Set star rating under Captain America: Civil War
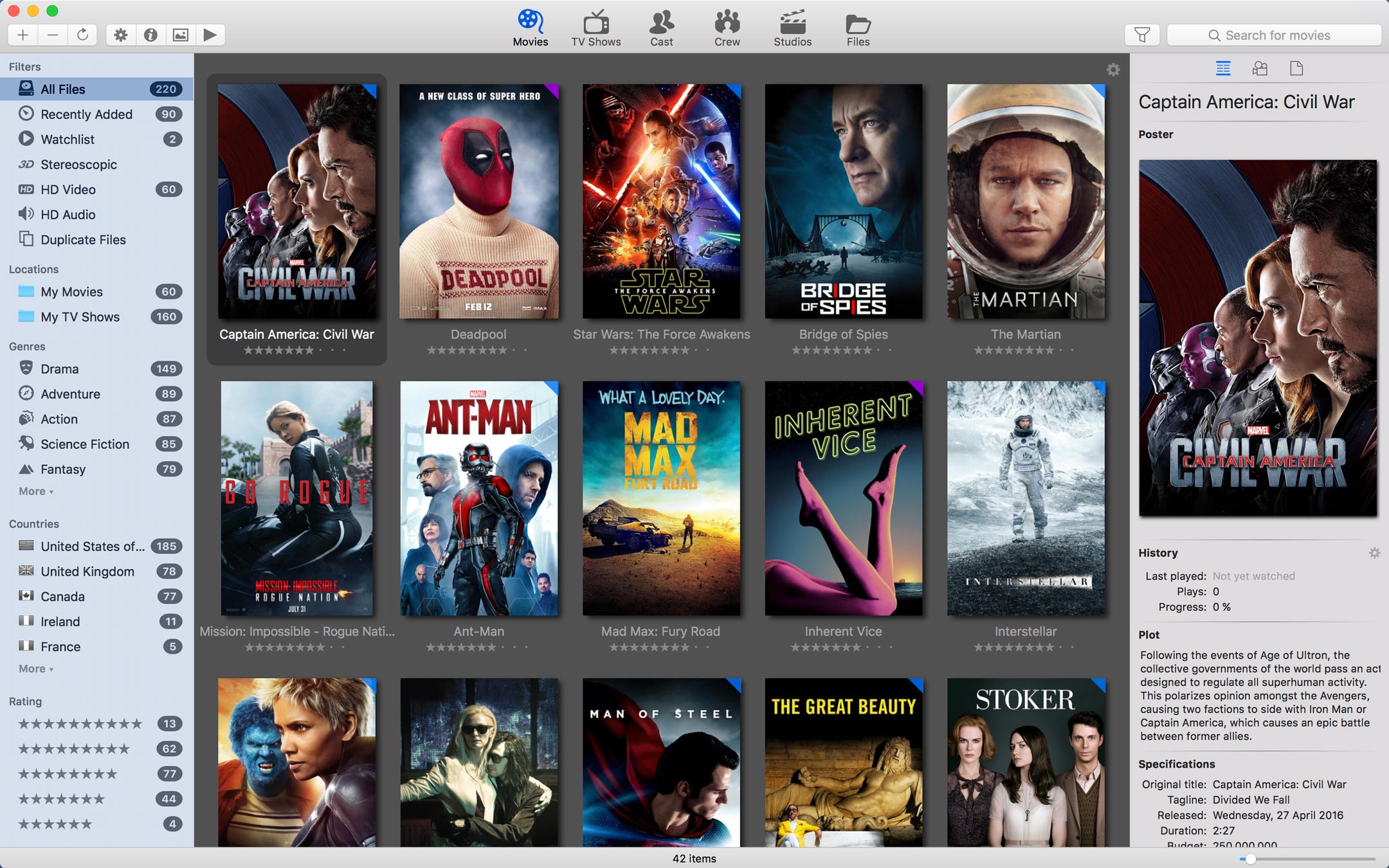 296,350
